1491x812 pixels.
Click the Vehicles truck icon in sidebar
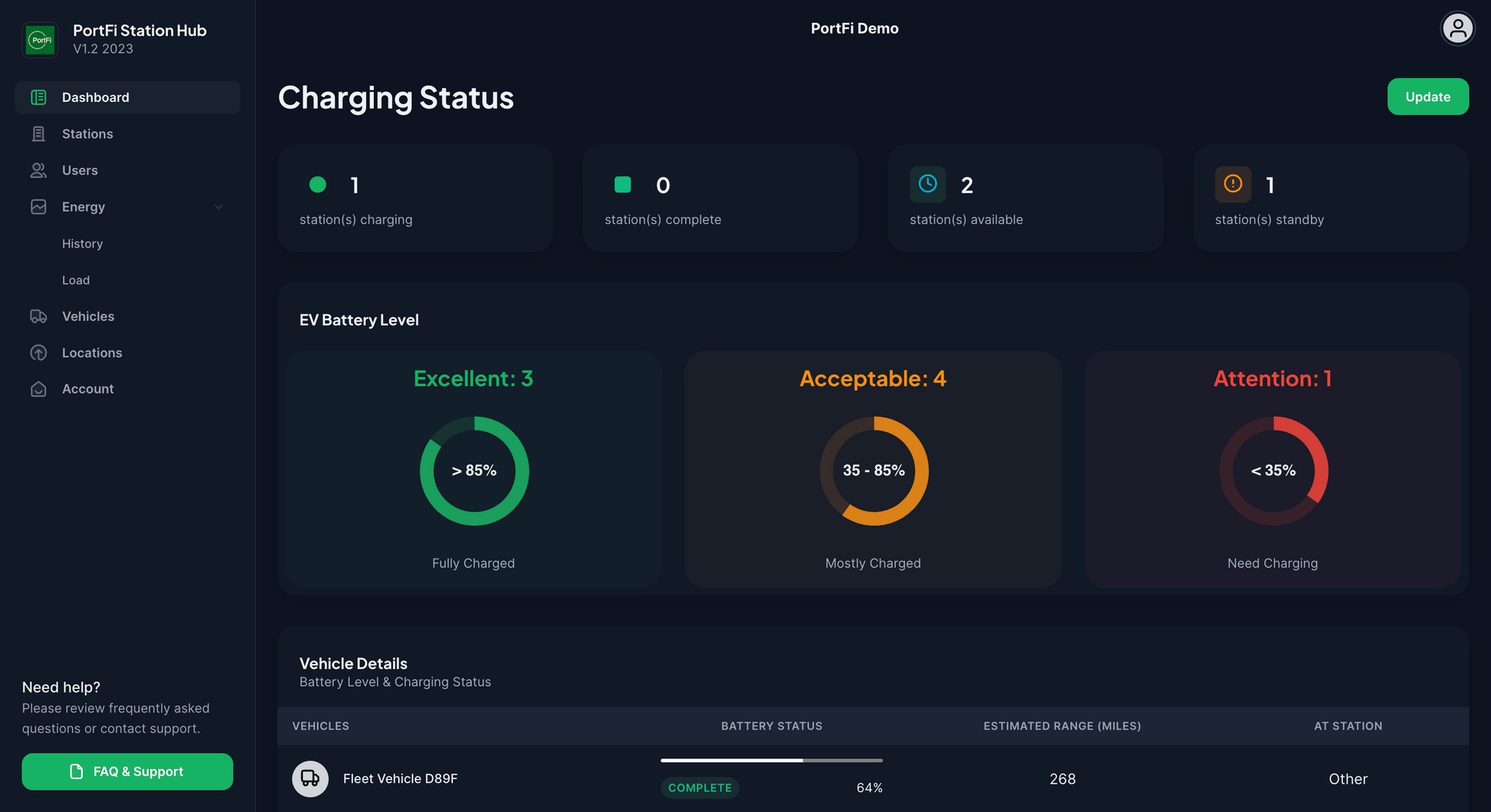point(38,316)
